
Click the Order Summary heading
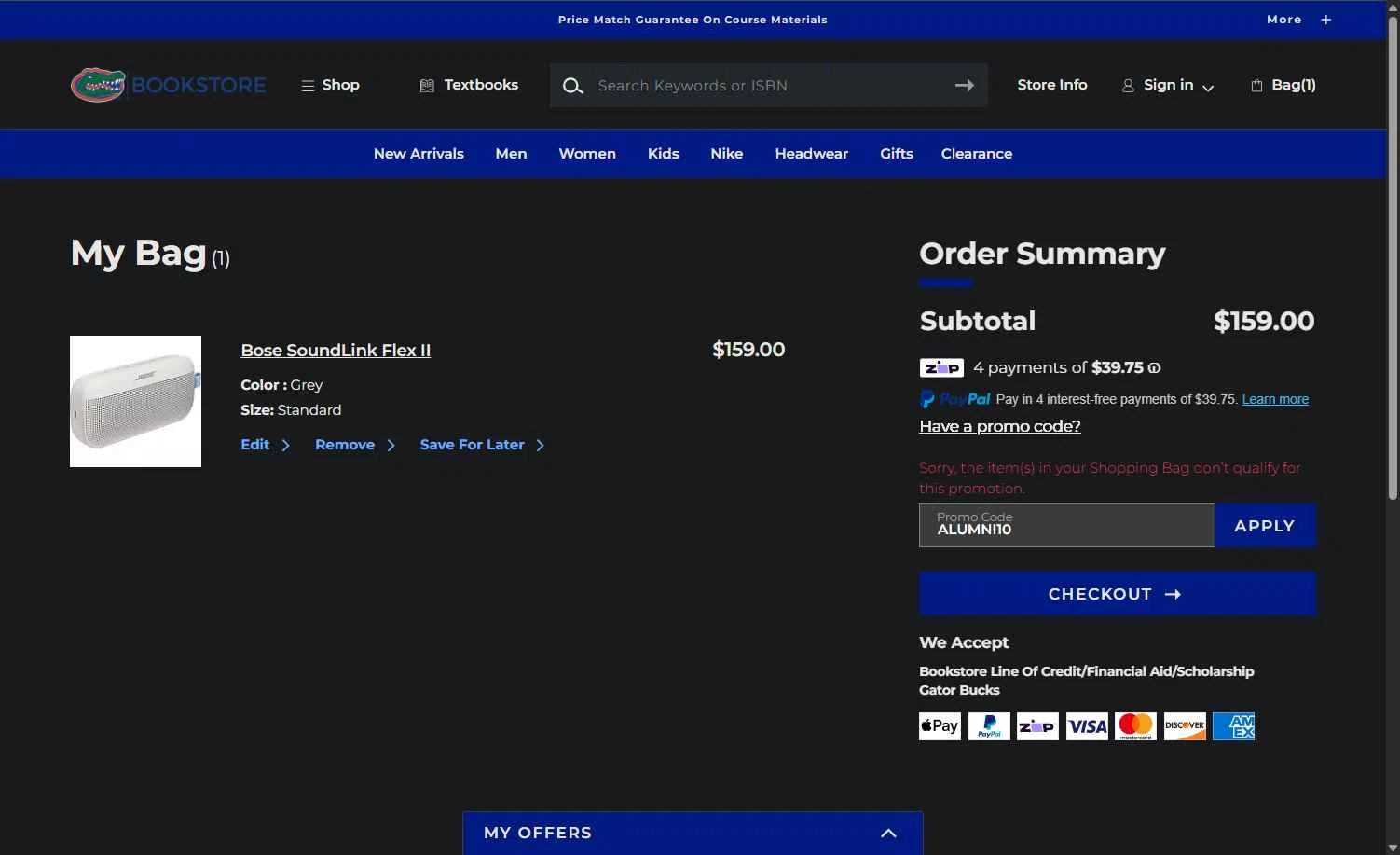pos(1042,254)
